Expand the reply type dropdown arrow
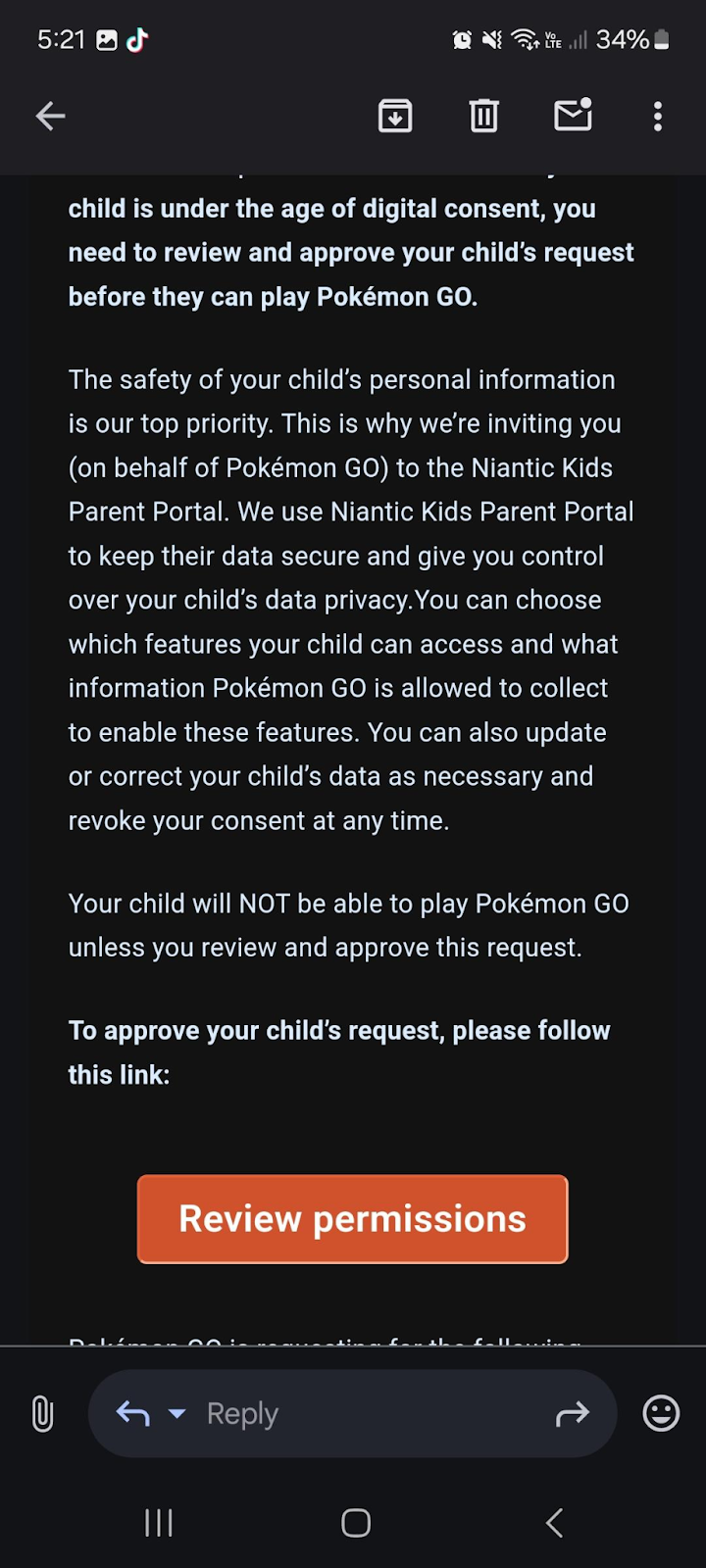 click(x=177, y=1413)
